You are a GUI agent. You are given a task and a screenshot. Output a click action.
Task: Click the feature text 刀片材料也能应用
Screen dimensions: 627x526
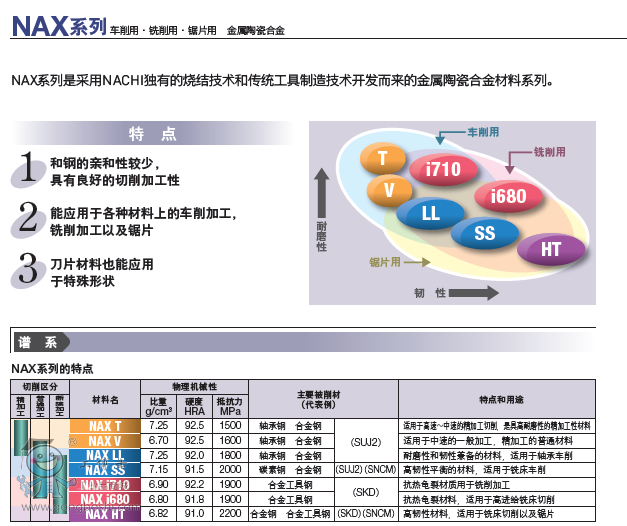coord(102,264)
